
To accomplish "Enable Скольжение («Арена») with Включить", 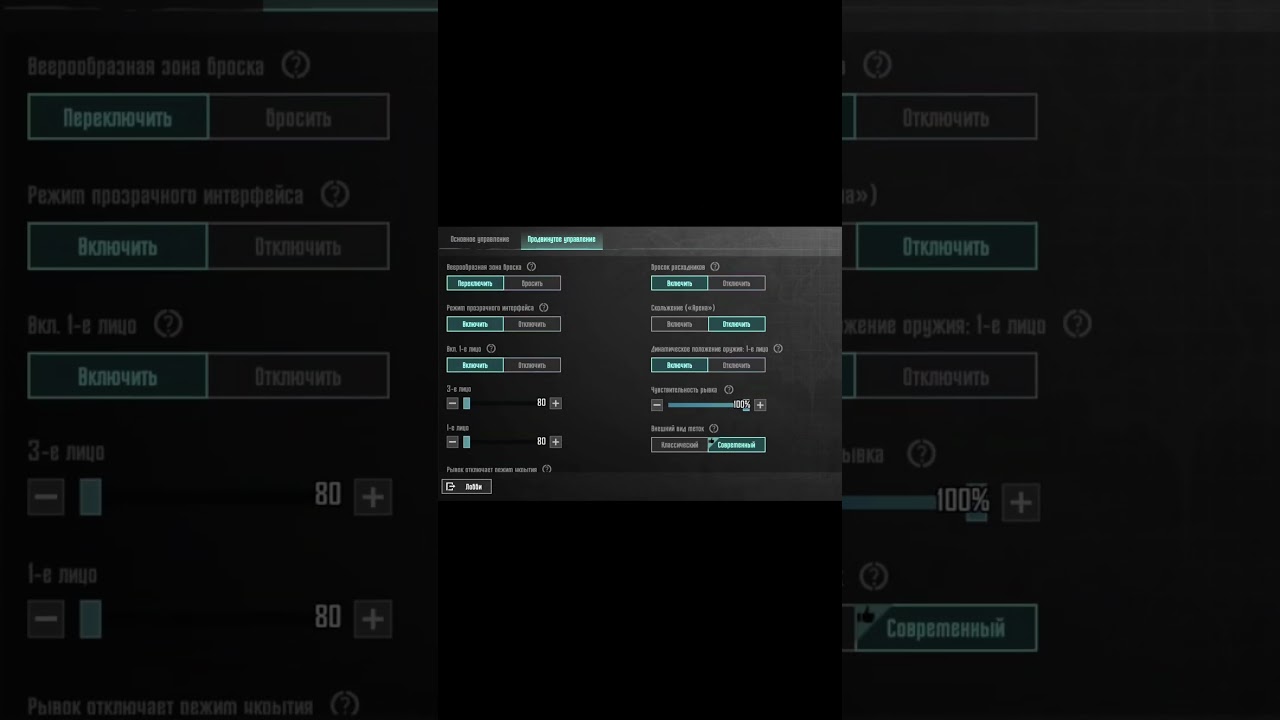I will [680, 324].
